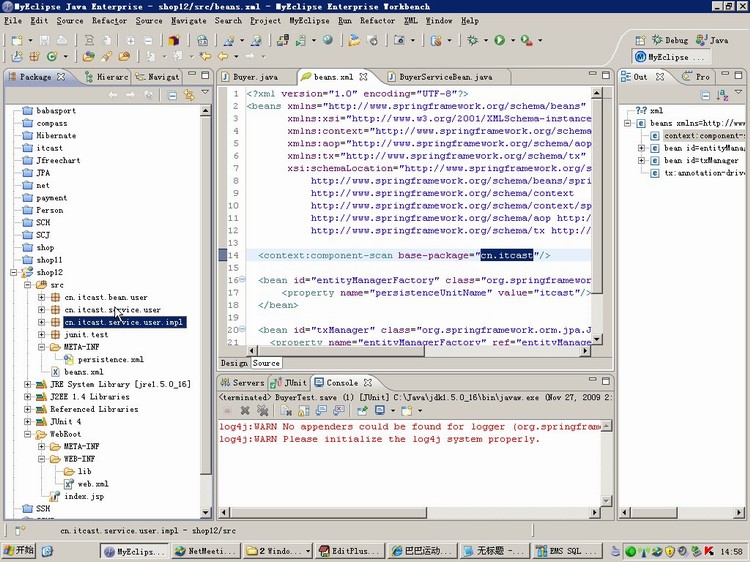The height and width of the screenshot is (562, 750).
Task: Open dropdown next to Debug icon
Action: (x=485, y=41)
